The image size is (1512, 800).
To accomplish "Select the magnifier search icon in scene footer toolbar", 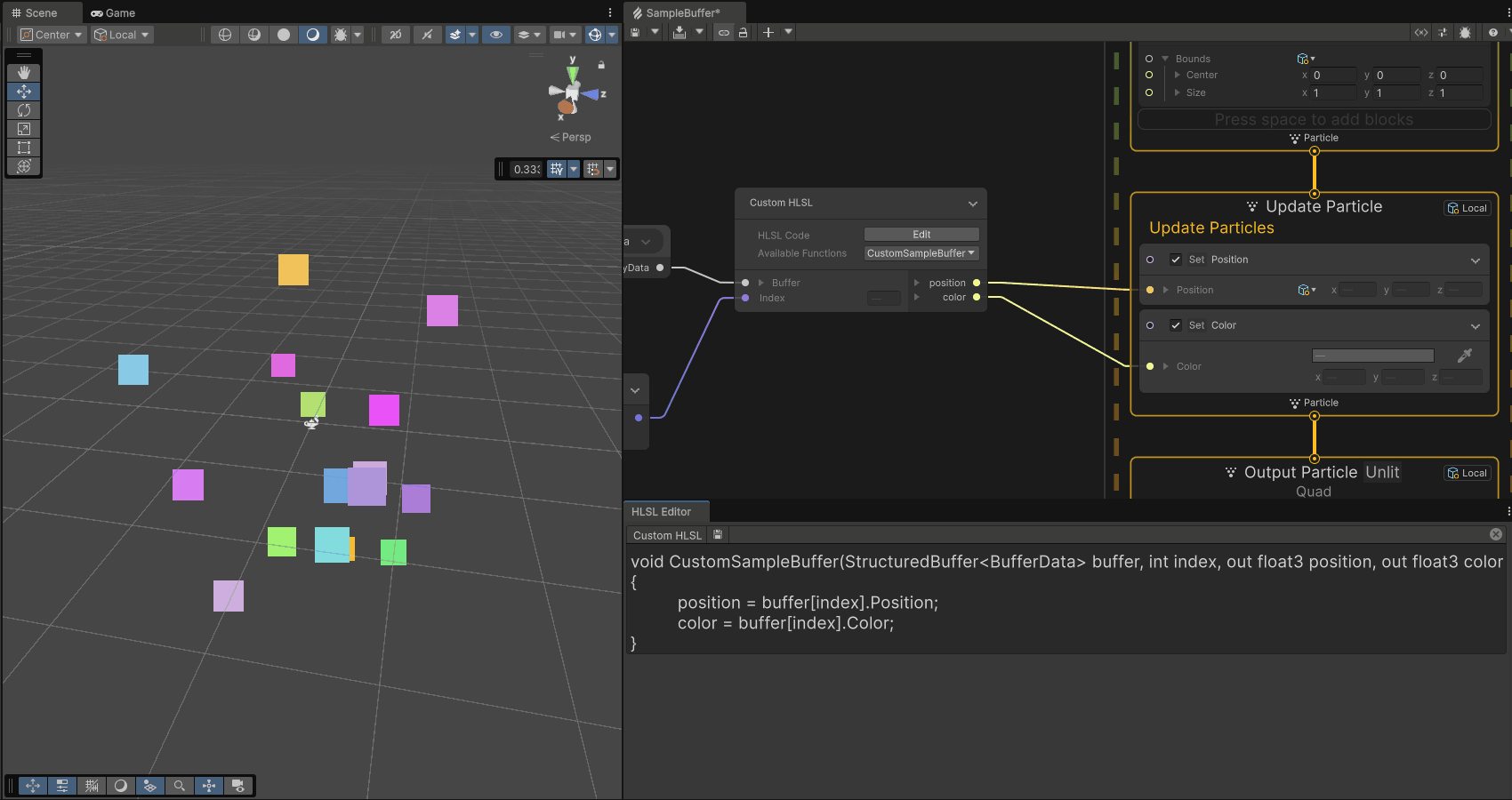I will pos(179,786).
